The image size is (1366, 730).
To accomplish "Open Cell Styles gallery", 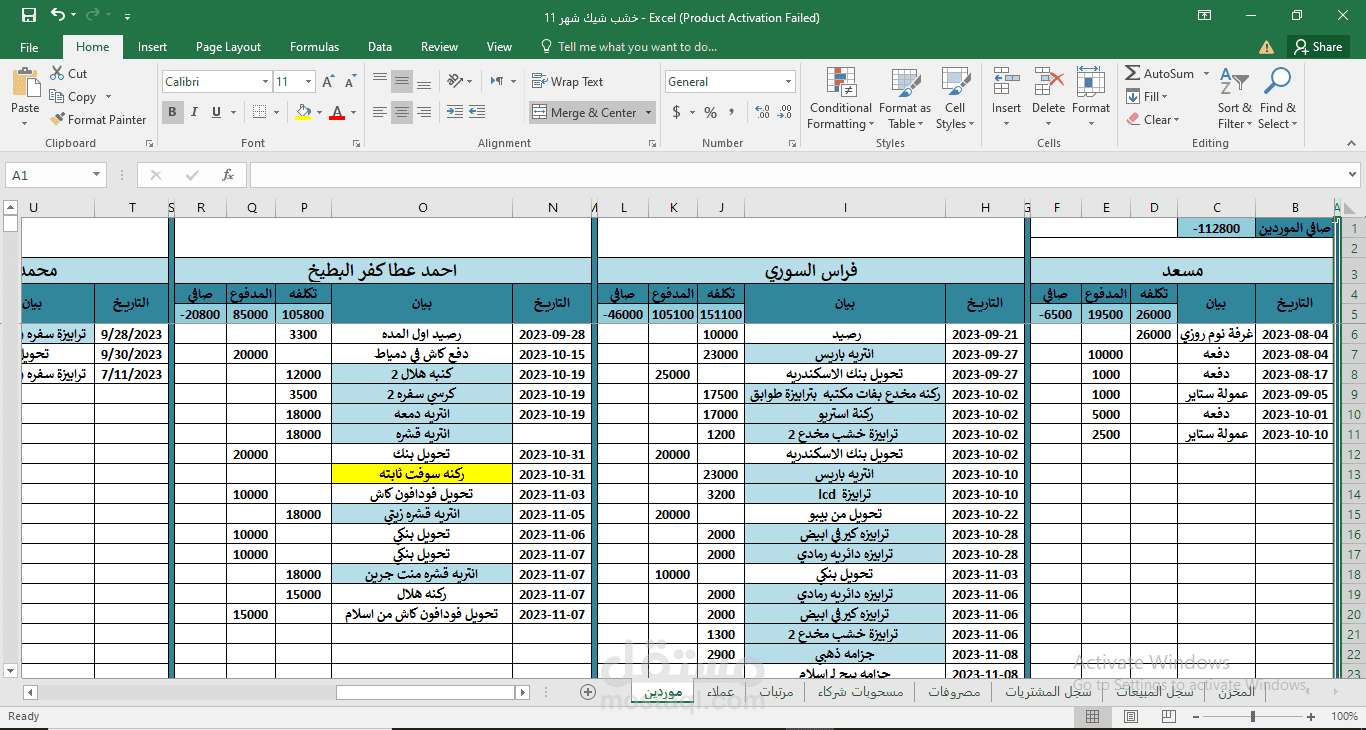I will coord(955,98).
